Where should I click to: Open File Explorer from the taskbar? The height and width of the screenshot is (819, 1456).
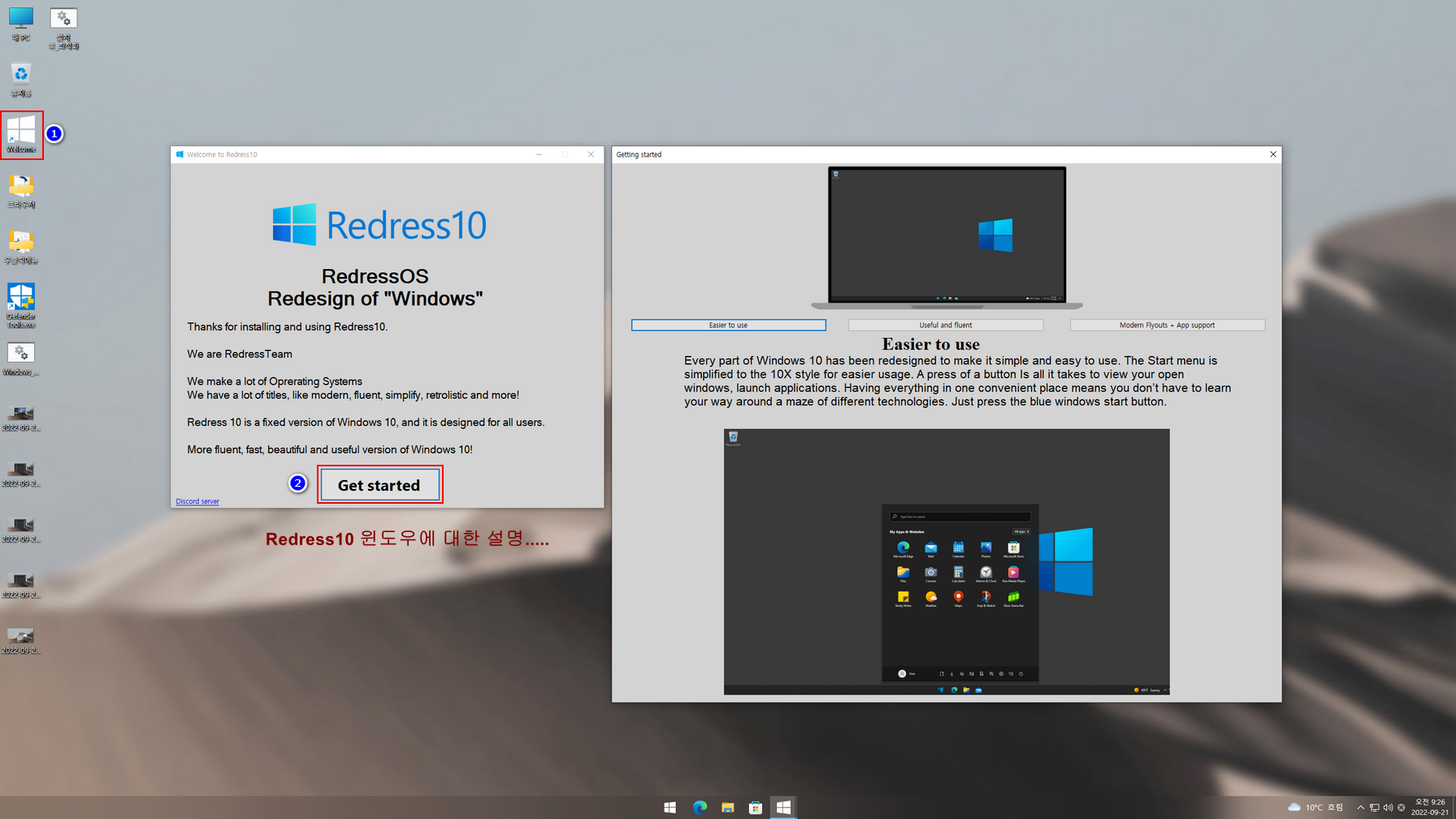click(x=727, y=807)
